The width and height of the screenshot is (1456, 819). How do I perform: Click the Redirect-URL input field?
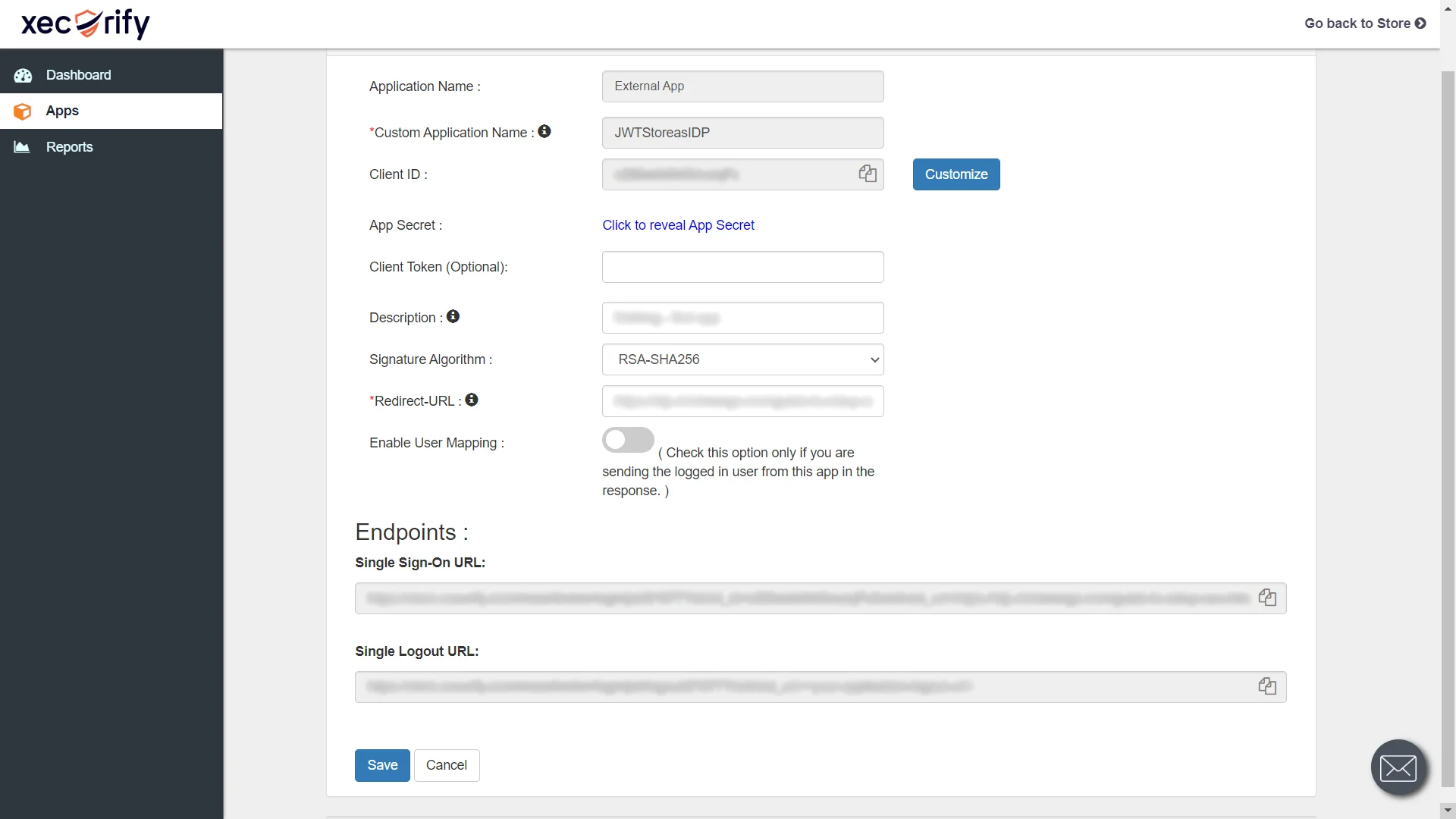point(743,401)
